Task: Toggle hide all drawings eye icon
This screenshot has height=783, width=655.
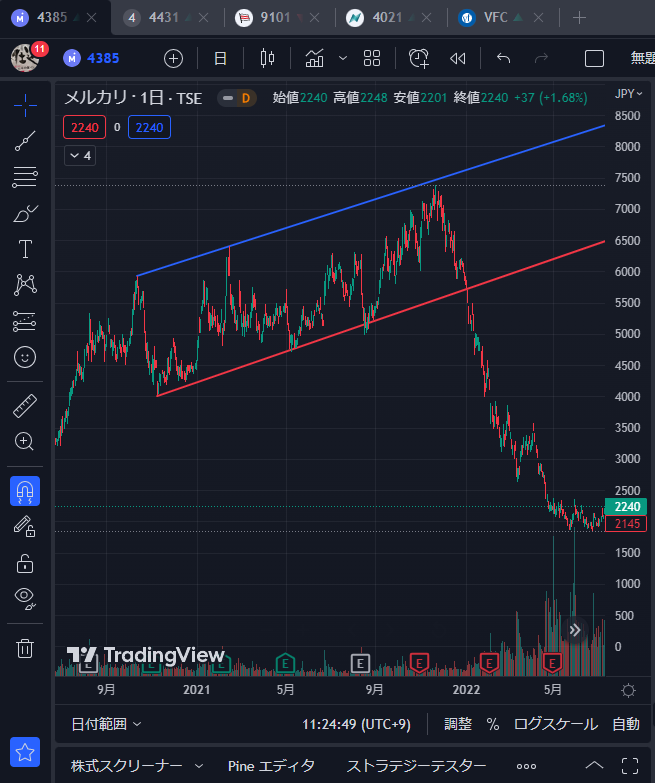Action: (25, 598)
